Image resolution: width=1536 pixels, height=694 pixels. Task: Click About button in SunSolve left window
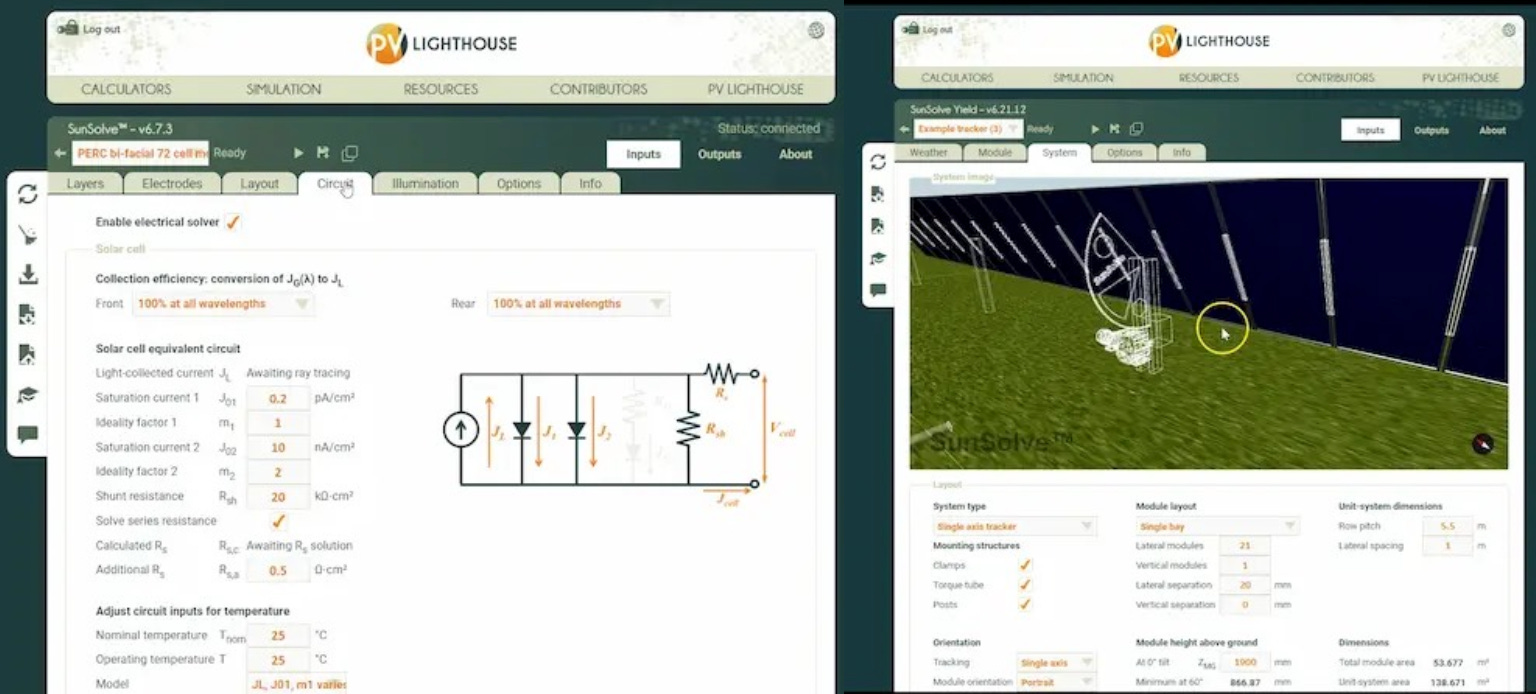pos(795,154)
